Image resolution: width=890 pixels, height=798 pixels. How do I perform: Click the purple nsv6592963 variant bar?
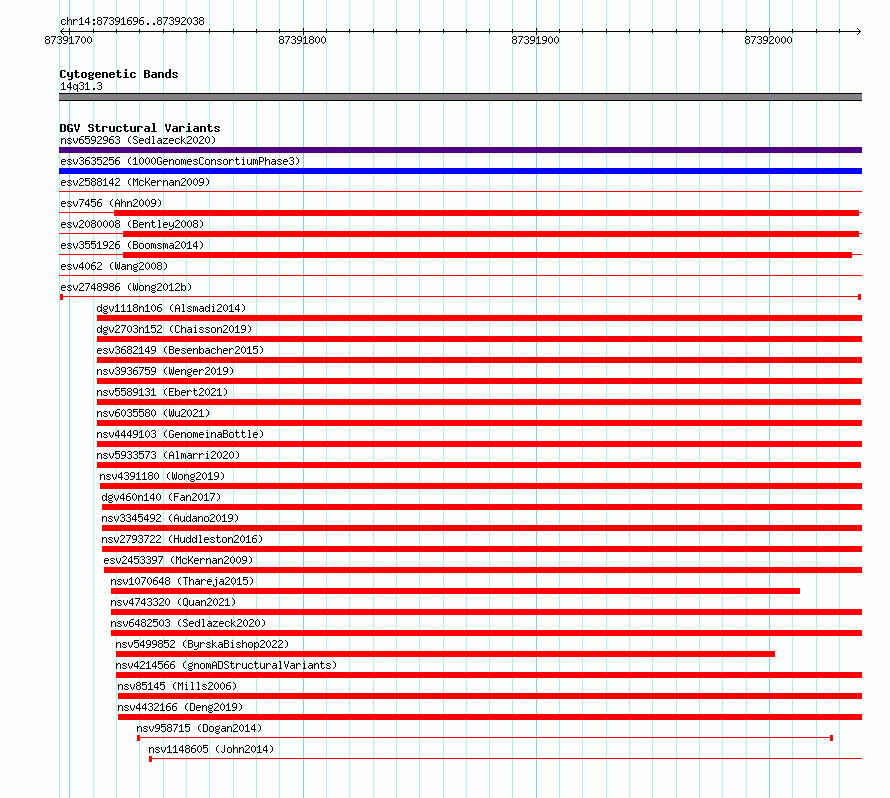pos(460,150)
